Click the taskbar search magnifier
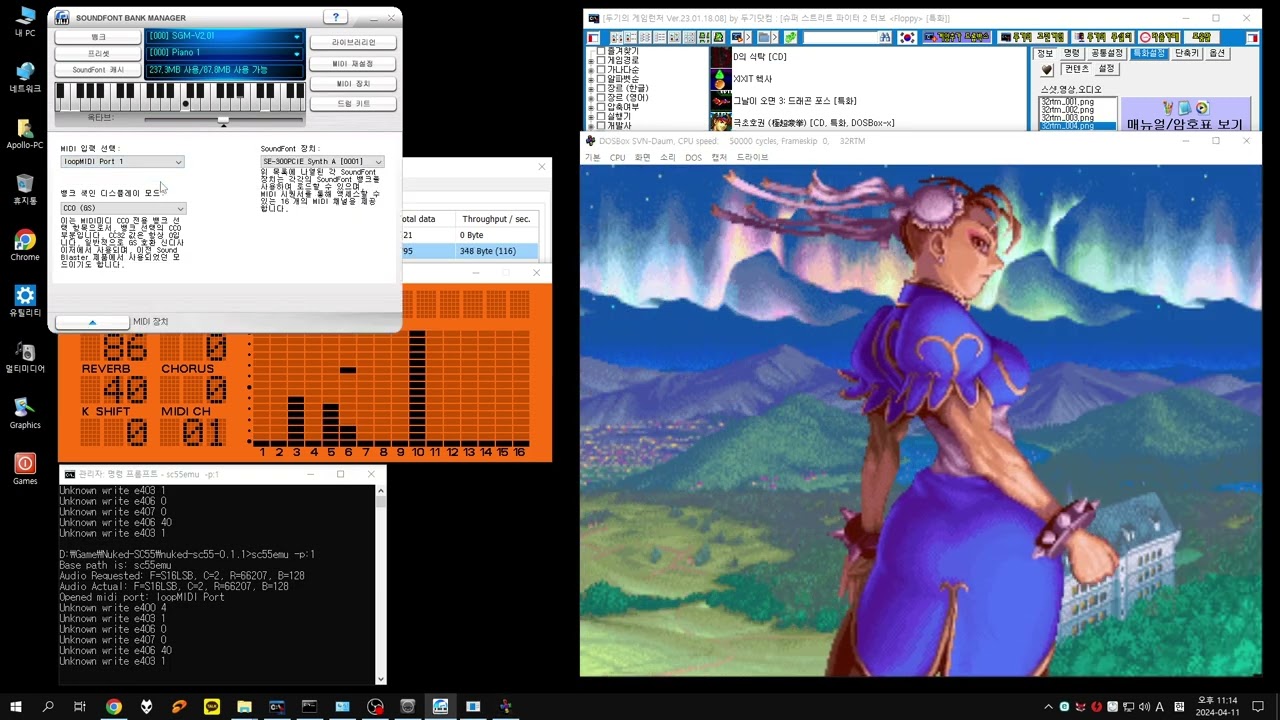This screenshot has height=720, width=1280. point(48,706)
